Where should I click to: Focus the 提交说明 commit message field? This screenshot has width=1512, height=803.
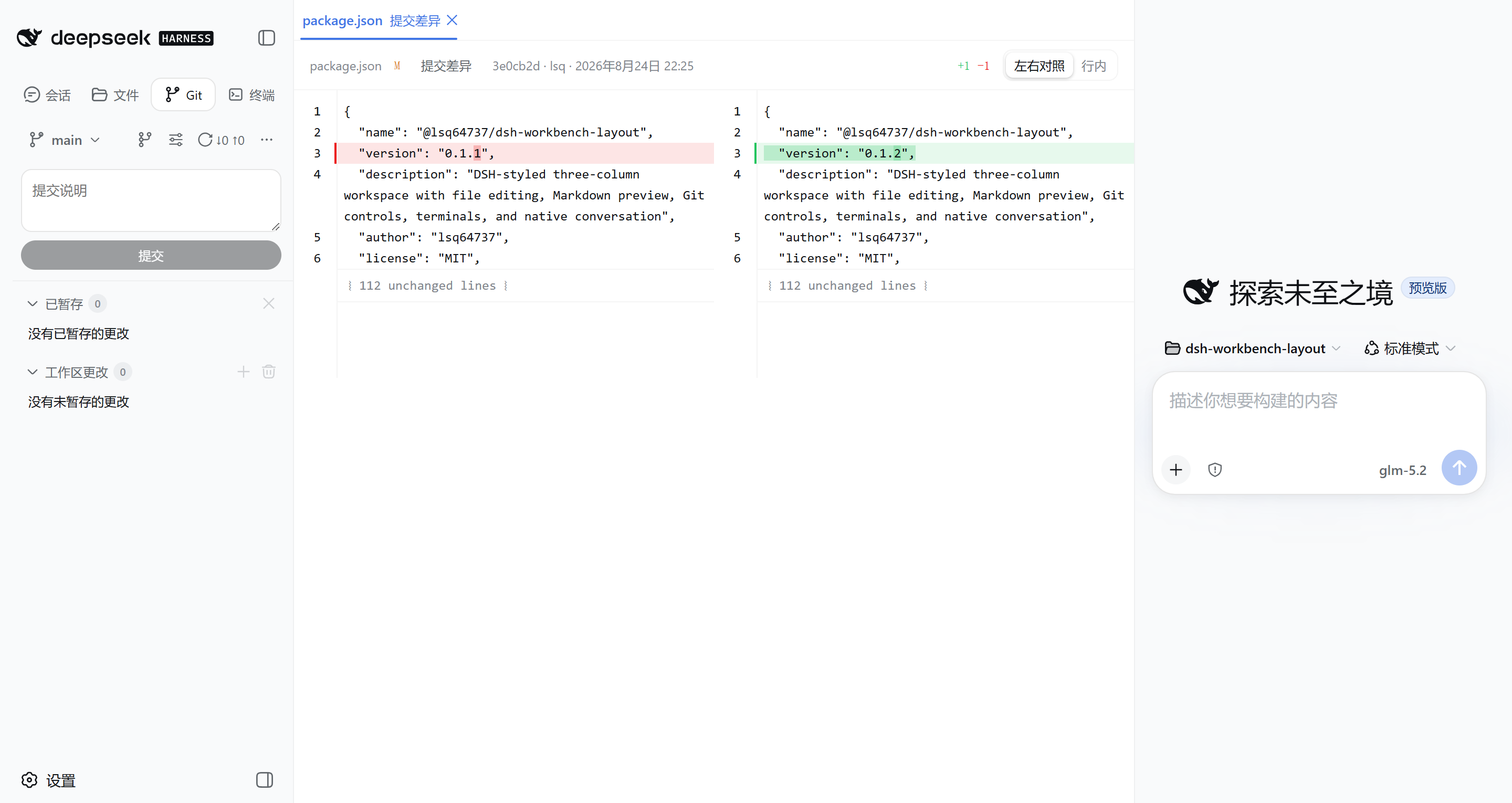[x=151, y=200]
